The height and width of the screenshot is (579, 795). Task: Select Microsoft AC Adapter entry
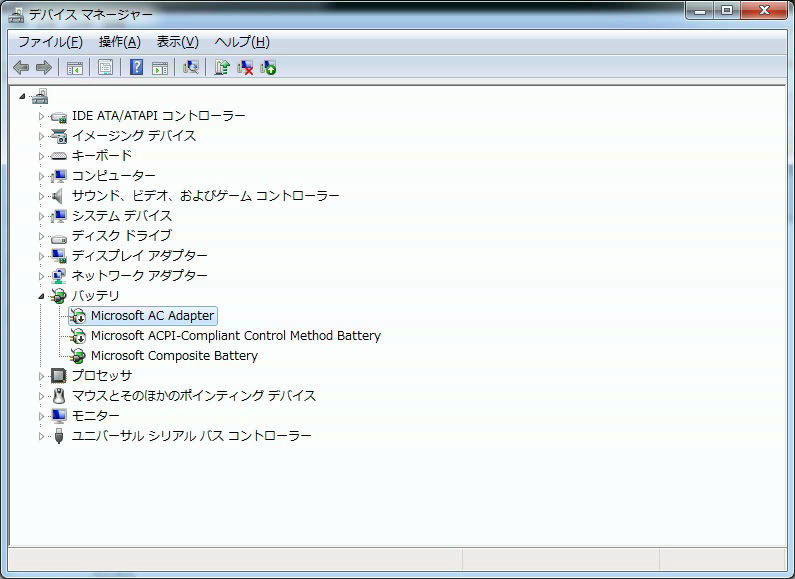(x=152, y=315)
